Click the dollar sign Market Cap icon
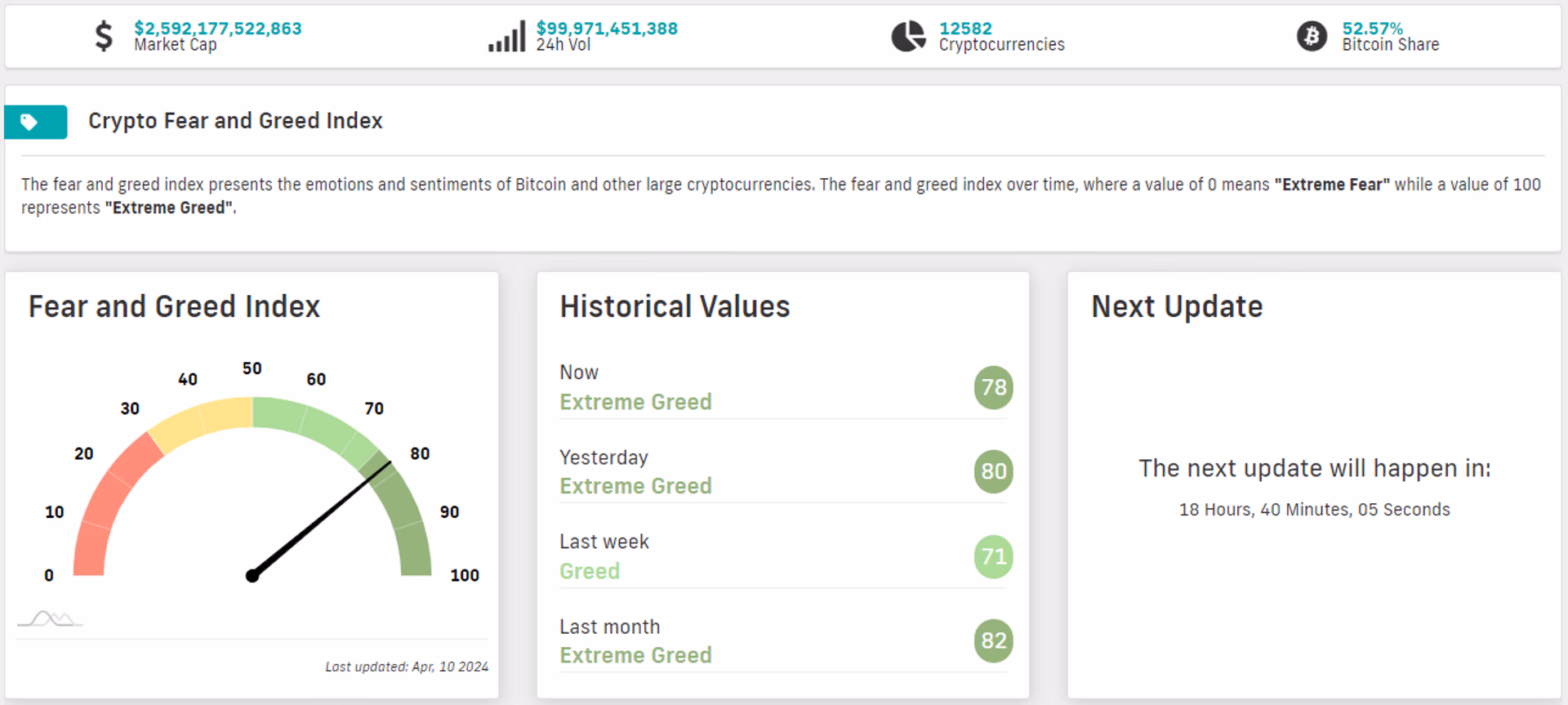Screen dimensions: 1568x705 [x=104, y=36]
